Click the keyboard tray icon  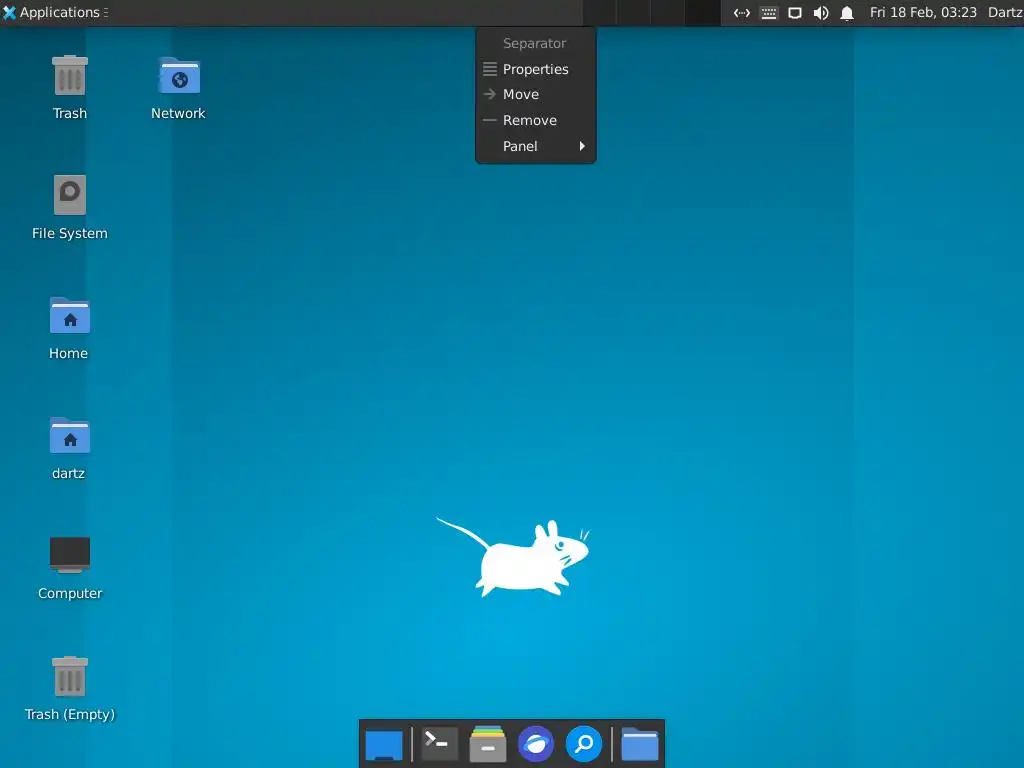769,13
